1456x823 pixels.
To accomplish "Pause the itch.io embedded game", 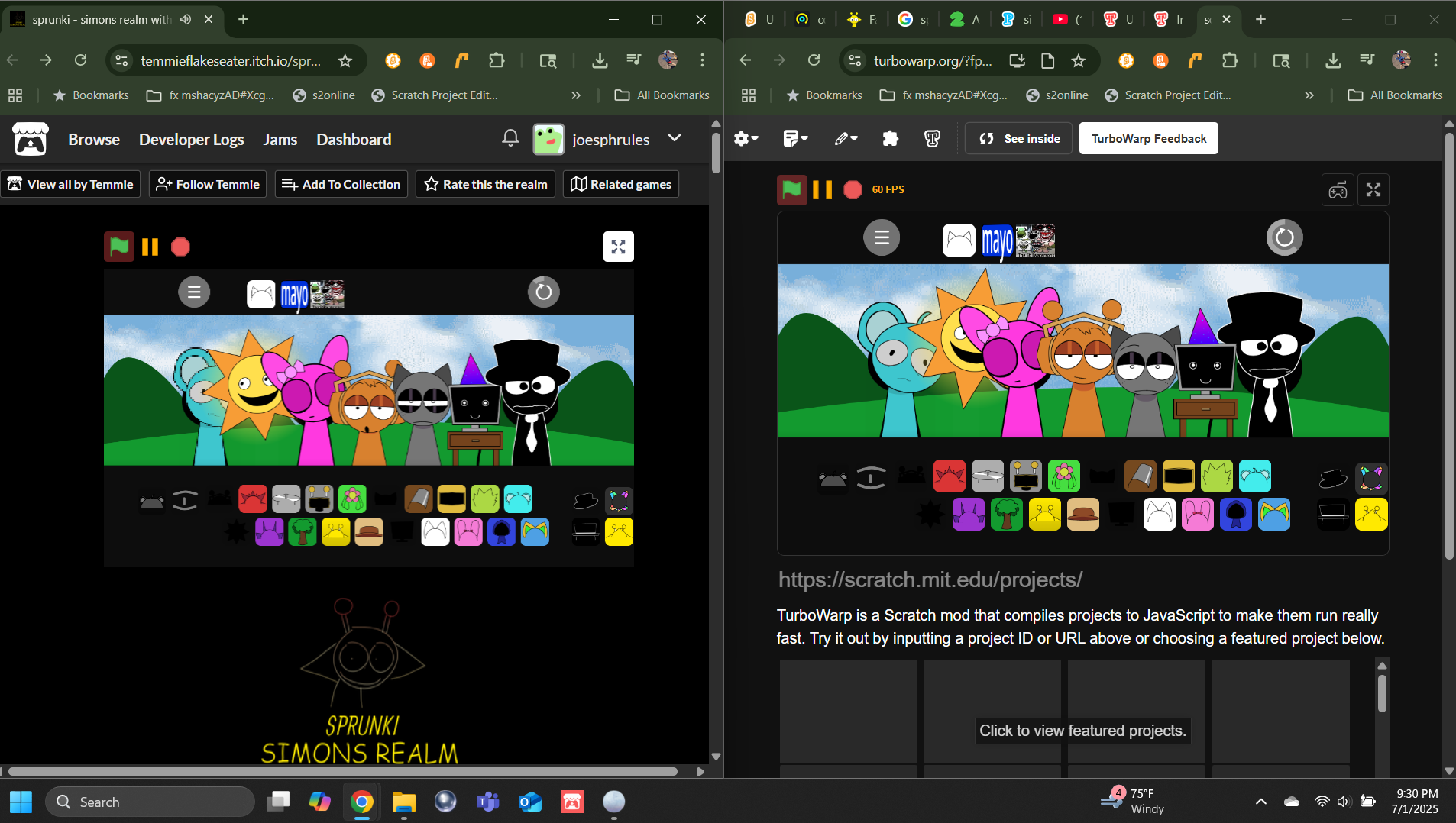I will (150, 247).
